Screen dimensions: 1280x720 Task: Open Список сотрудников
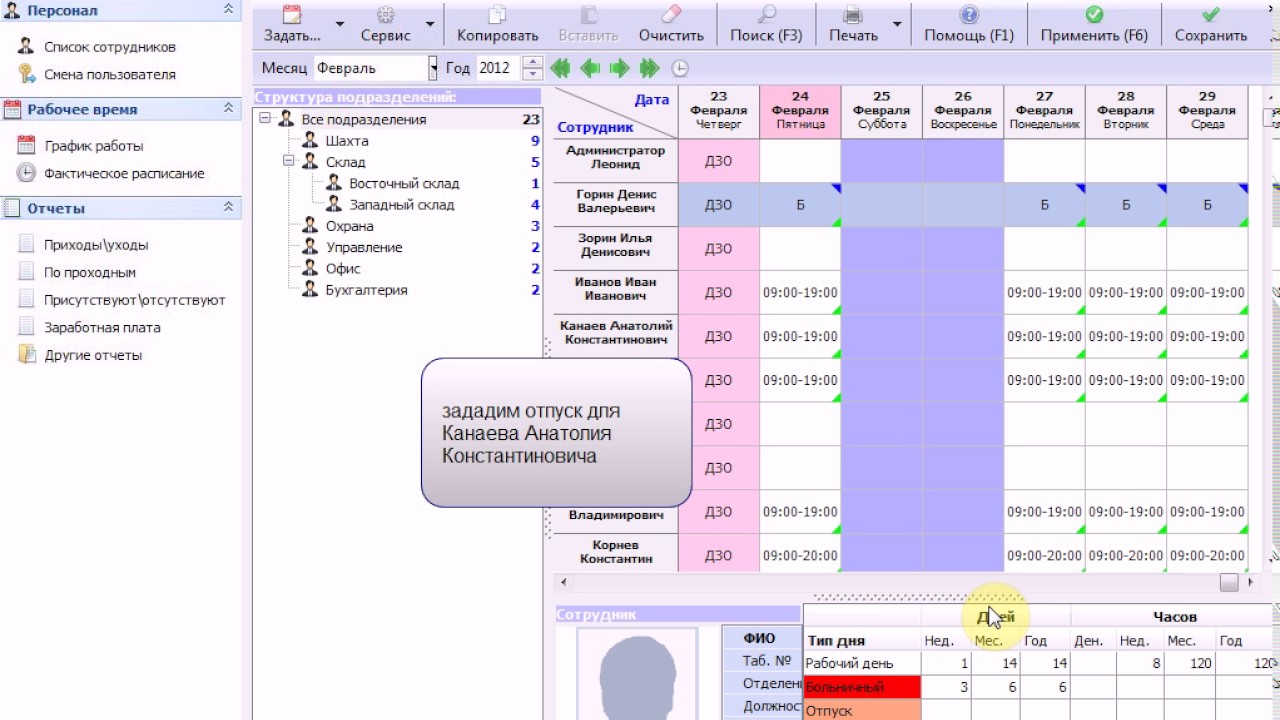110,47
